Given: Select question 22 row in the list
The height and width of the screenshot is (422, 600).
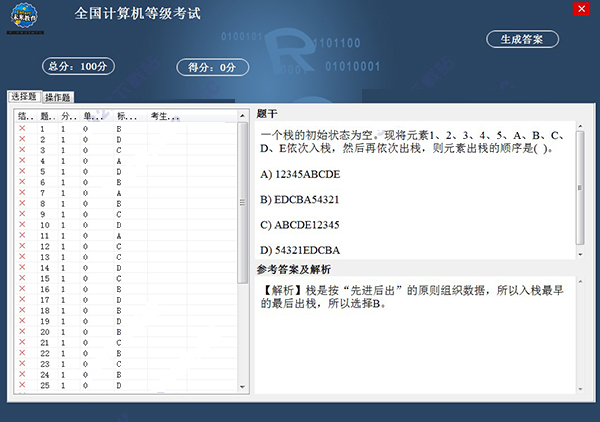Looking at the screenshot, I should [x=126, y=354].
